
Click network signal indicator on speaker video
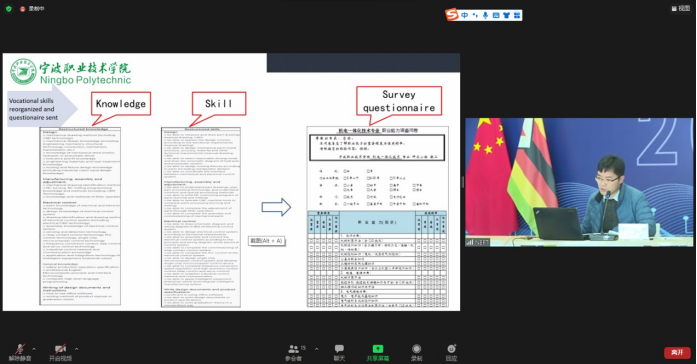(470, 242)
